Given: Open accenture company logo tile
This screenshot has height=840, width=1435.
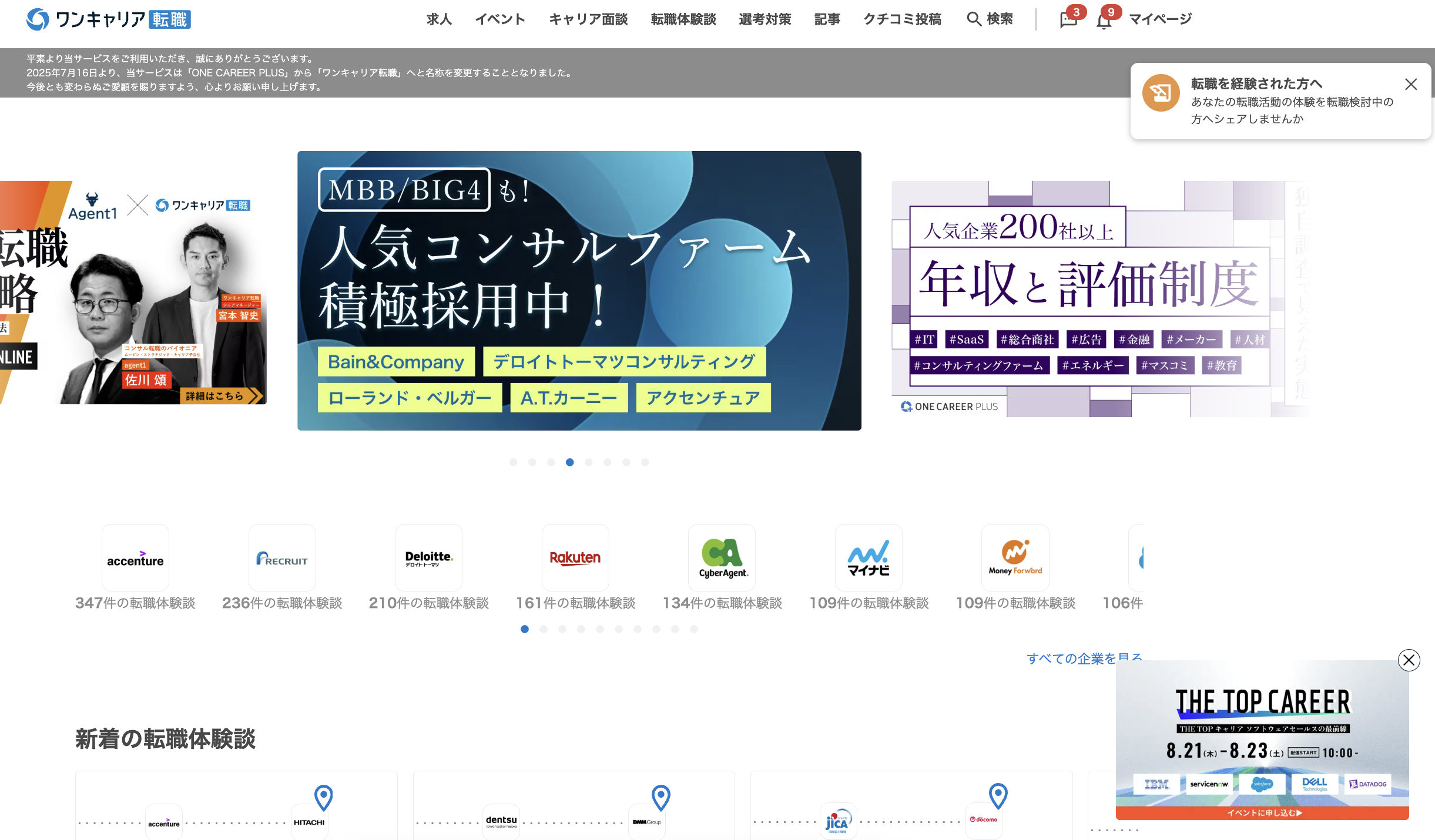Looking at the screenshot, I should (135, 557).
